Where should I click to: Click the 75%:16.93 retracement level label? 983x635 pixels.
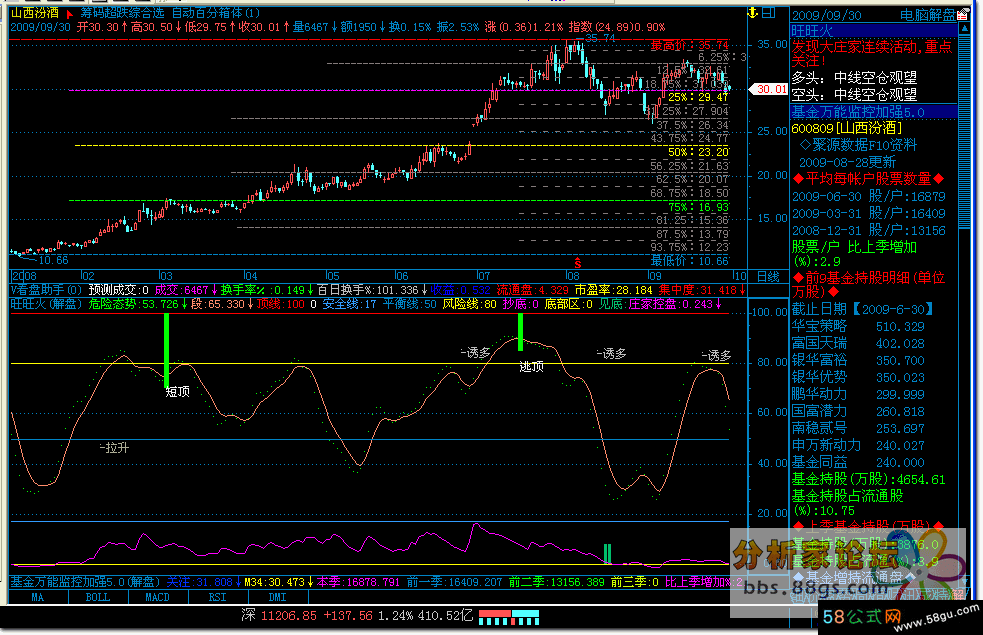(698, 207)
